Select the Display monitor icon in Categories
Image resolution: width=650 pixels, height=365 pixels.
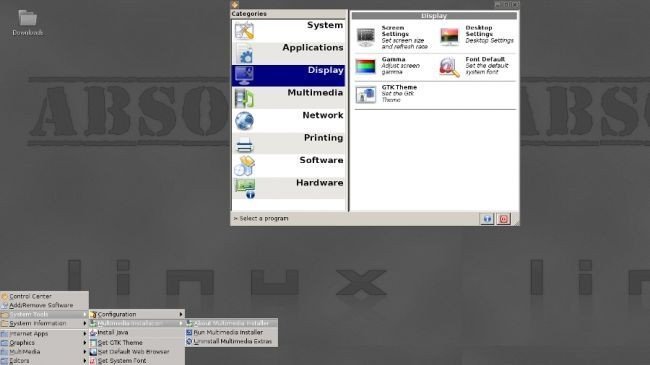pos(244,76)
